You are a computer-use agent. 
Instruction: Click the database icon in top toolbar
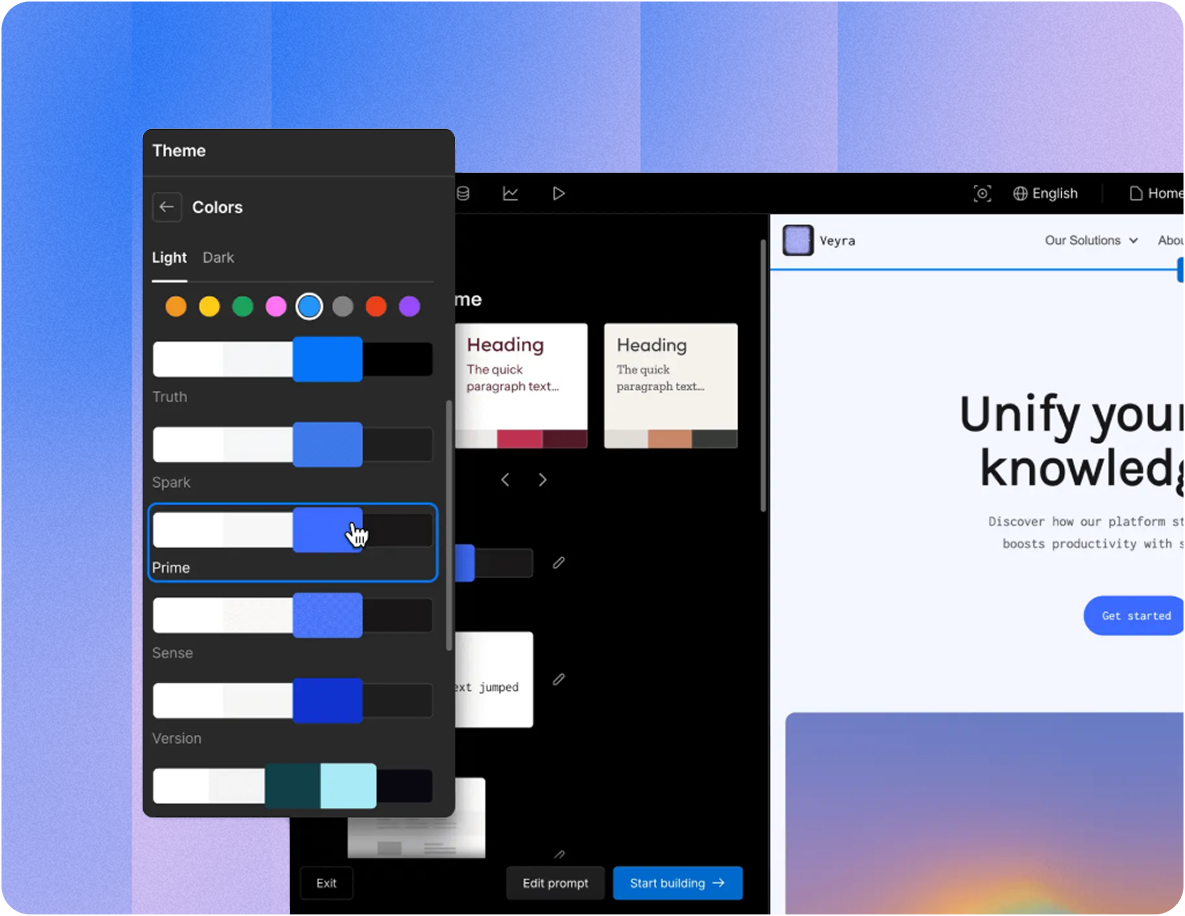[x=463, y=193]
